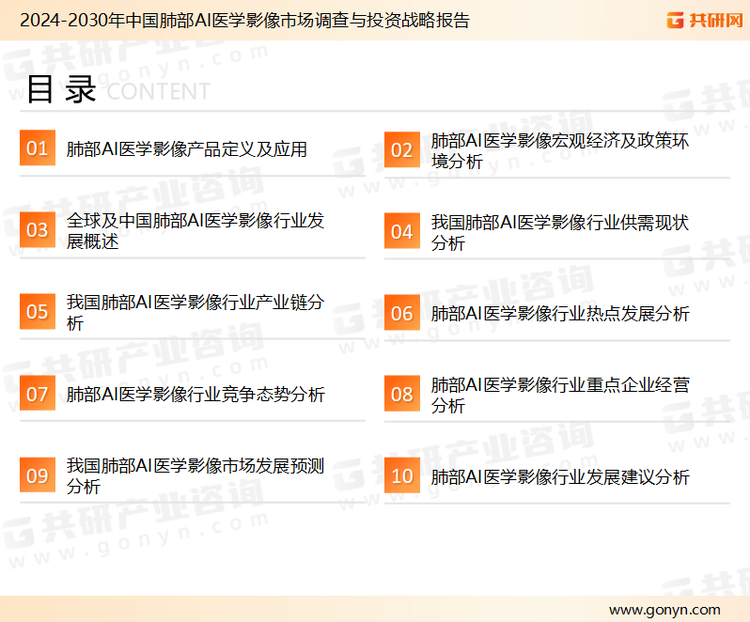Click the orange 01 number badge
Image resolution: width=750 pixels, height=622 pixels.
pos(37,148)
